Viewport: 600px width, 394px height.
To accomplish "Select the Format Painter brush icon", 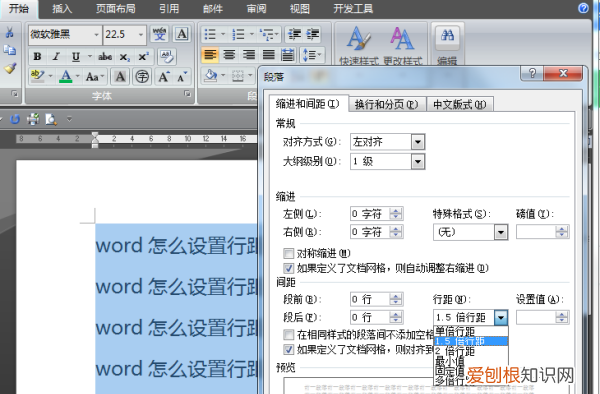I will (10, 68).
